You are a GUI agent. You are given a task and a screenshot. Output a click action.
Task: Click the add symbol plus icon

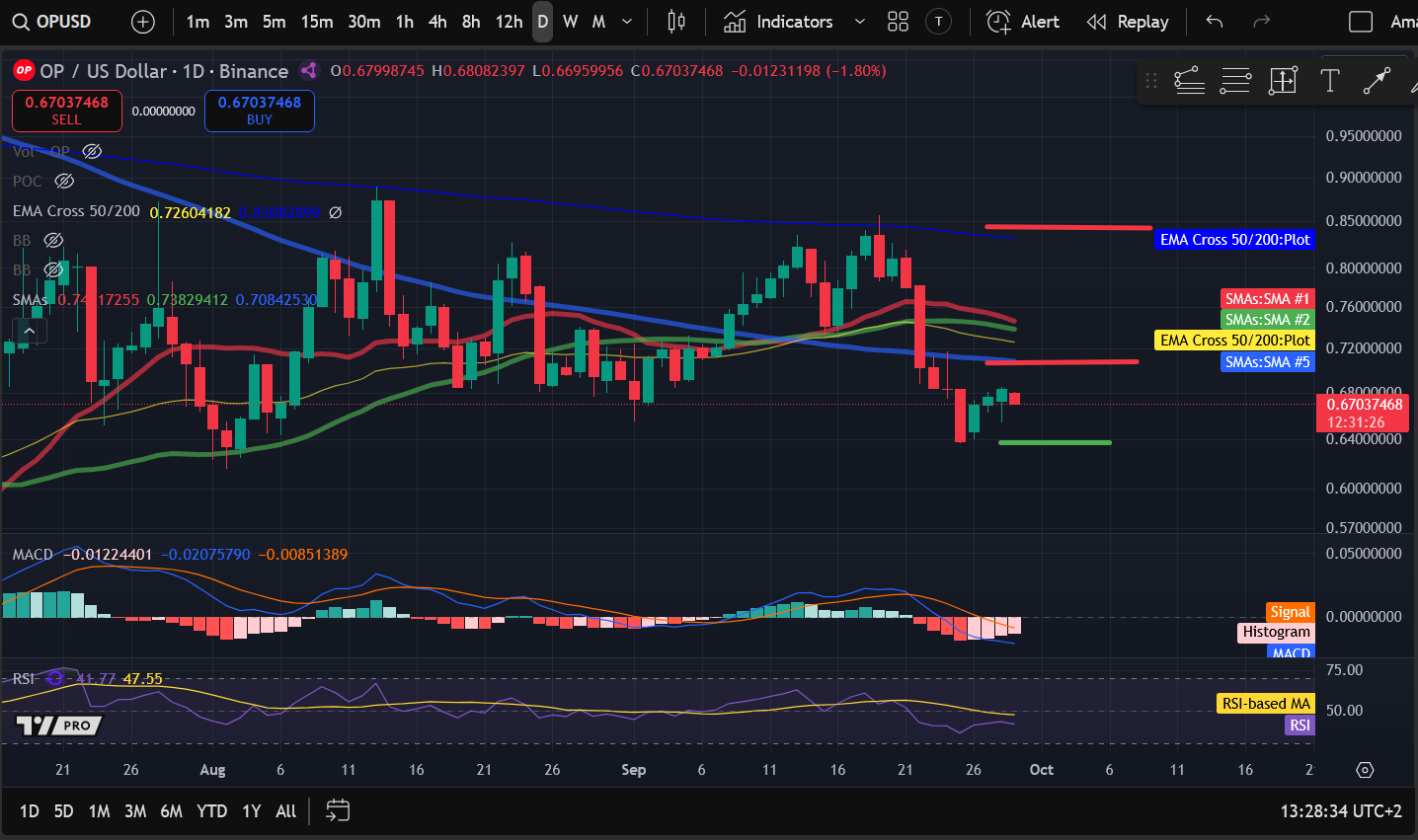(x=143, y=22)
